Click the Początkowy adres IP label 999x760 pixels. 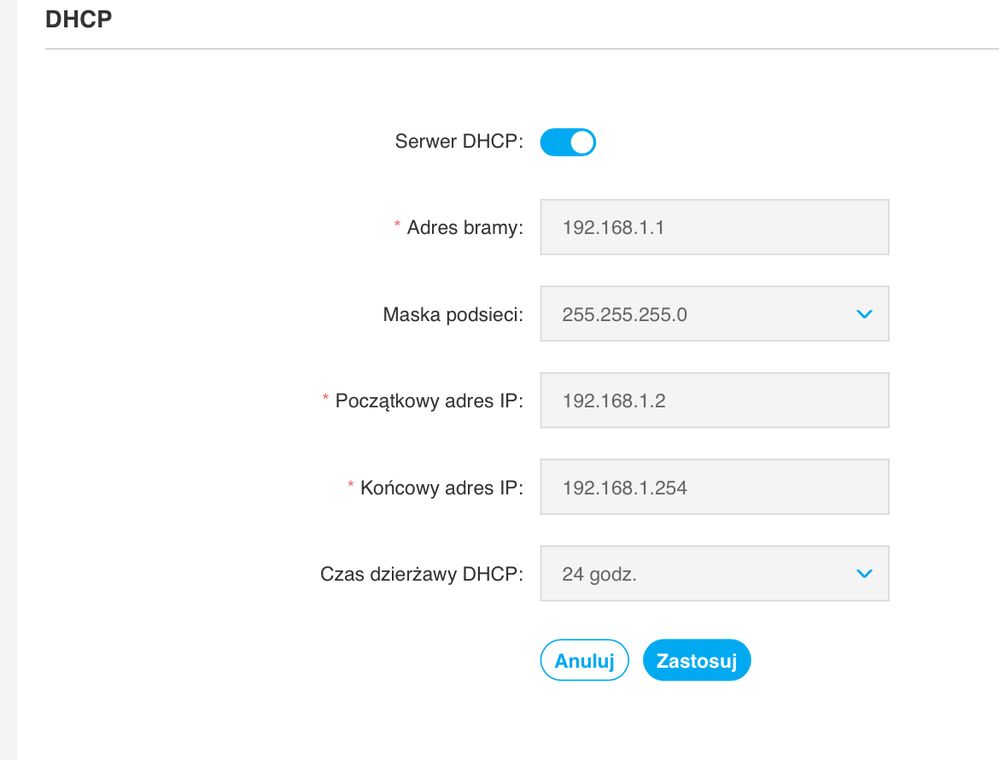click(x=429, y=401)
